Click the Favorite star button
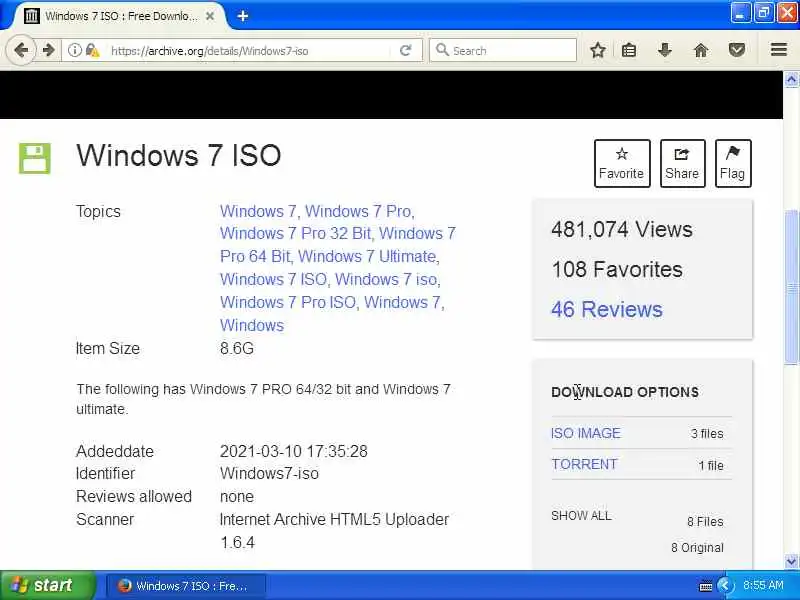Screen dimensions: 800x600 click(622, 163)
